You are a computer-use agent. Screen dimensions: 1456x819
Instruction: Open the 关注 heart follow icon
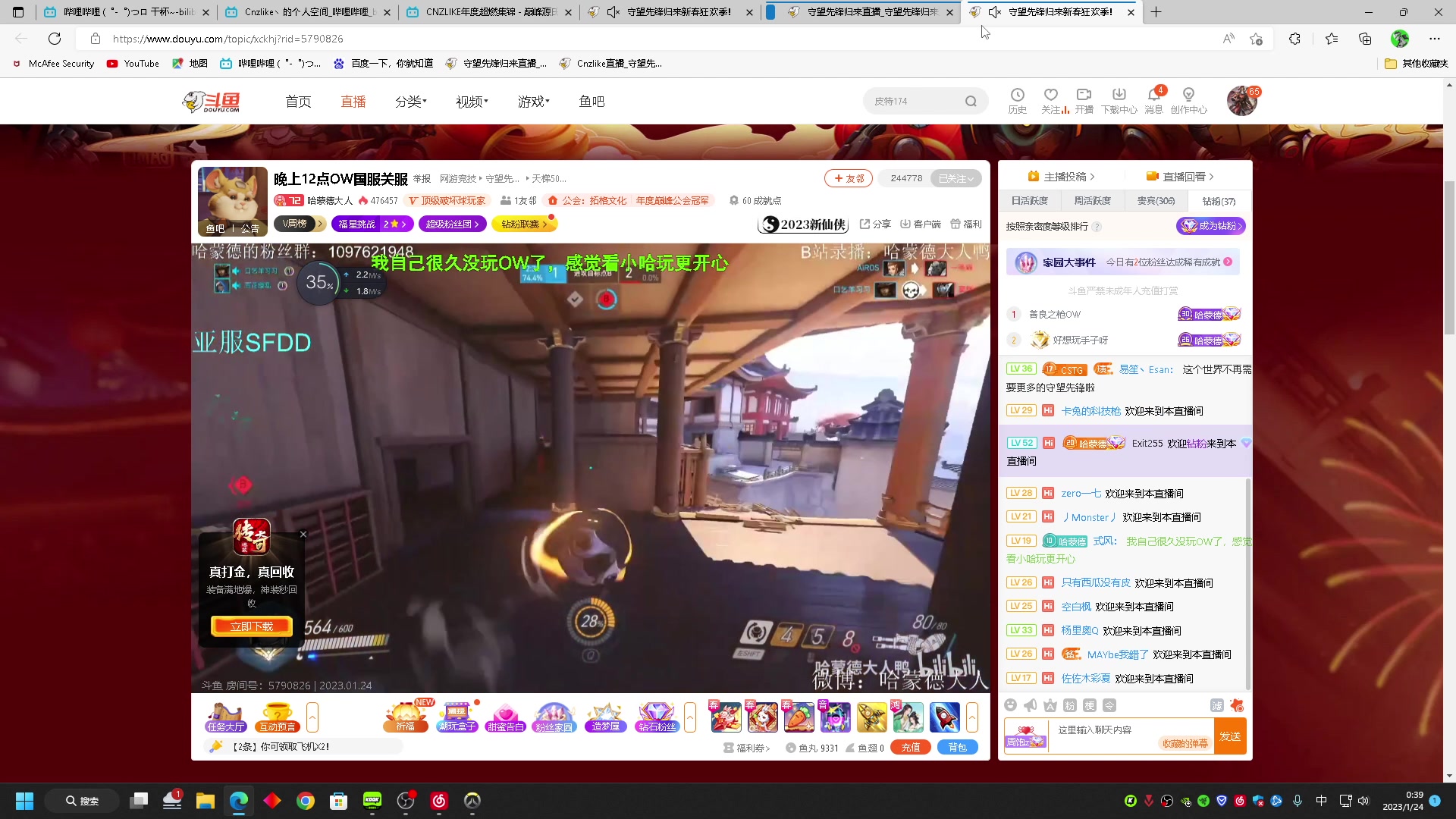coord(1051,100)
